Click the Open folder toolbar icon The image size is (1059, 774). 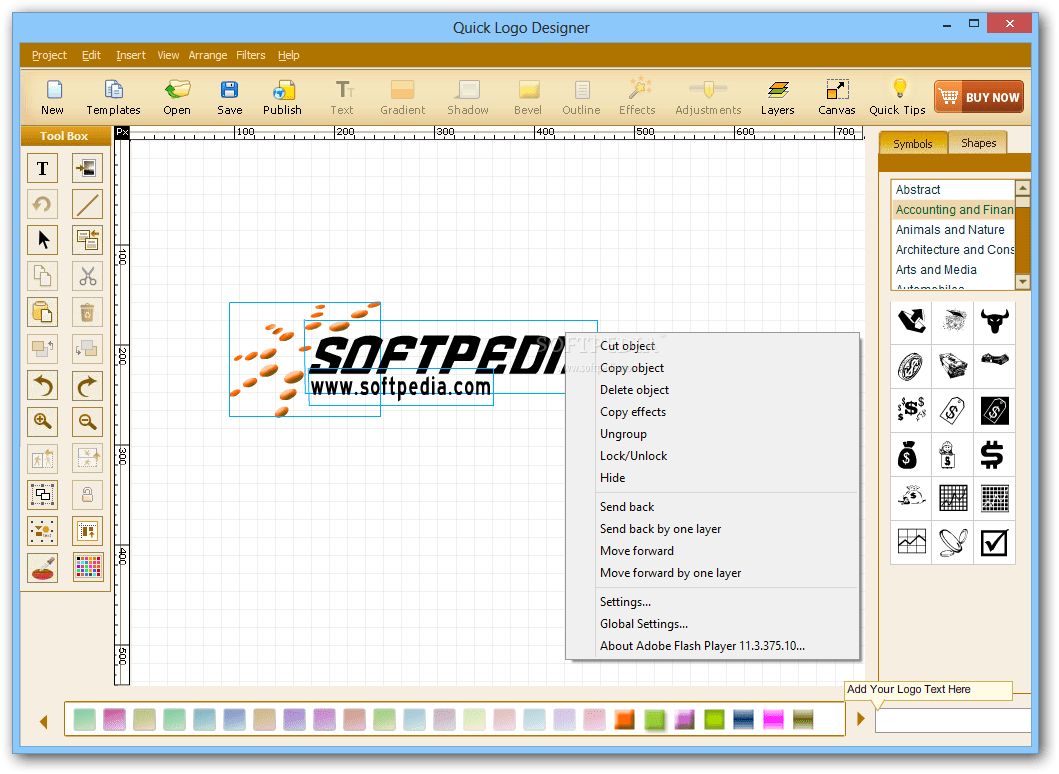coord(177,98)
